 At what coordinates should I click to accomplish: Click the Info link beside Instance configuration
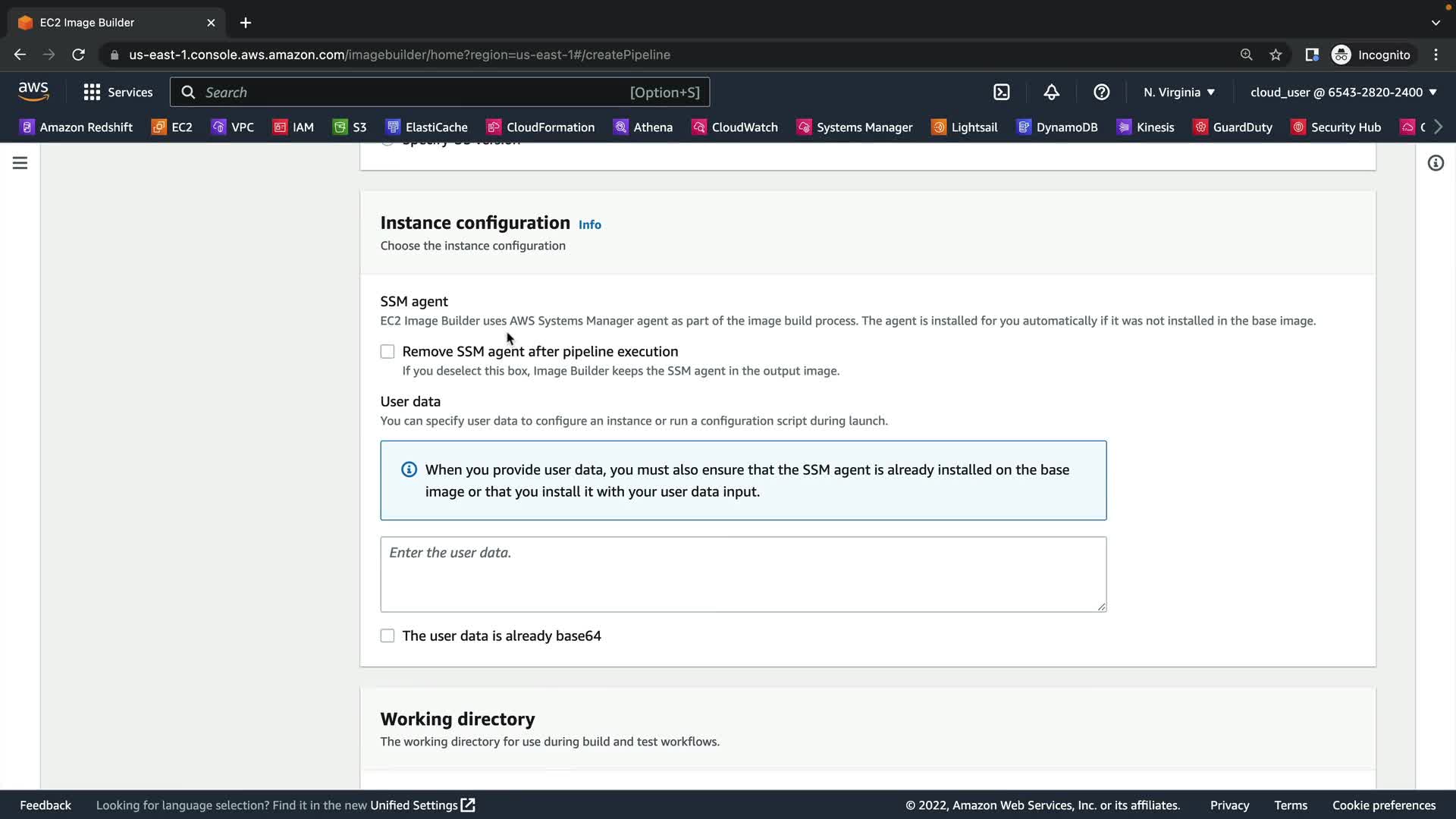pyautogui.click(x=589, y=224)
